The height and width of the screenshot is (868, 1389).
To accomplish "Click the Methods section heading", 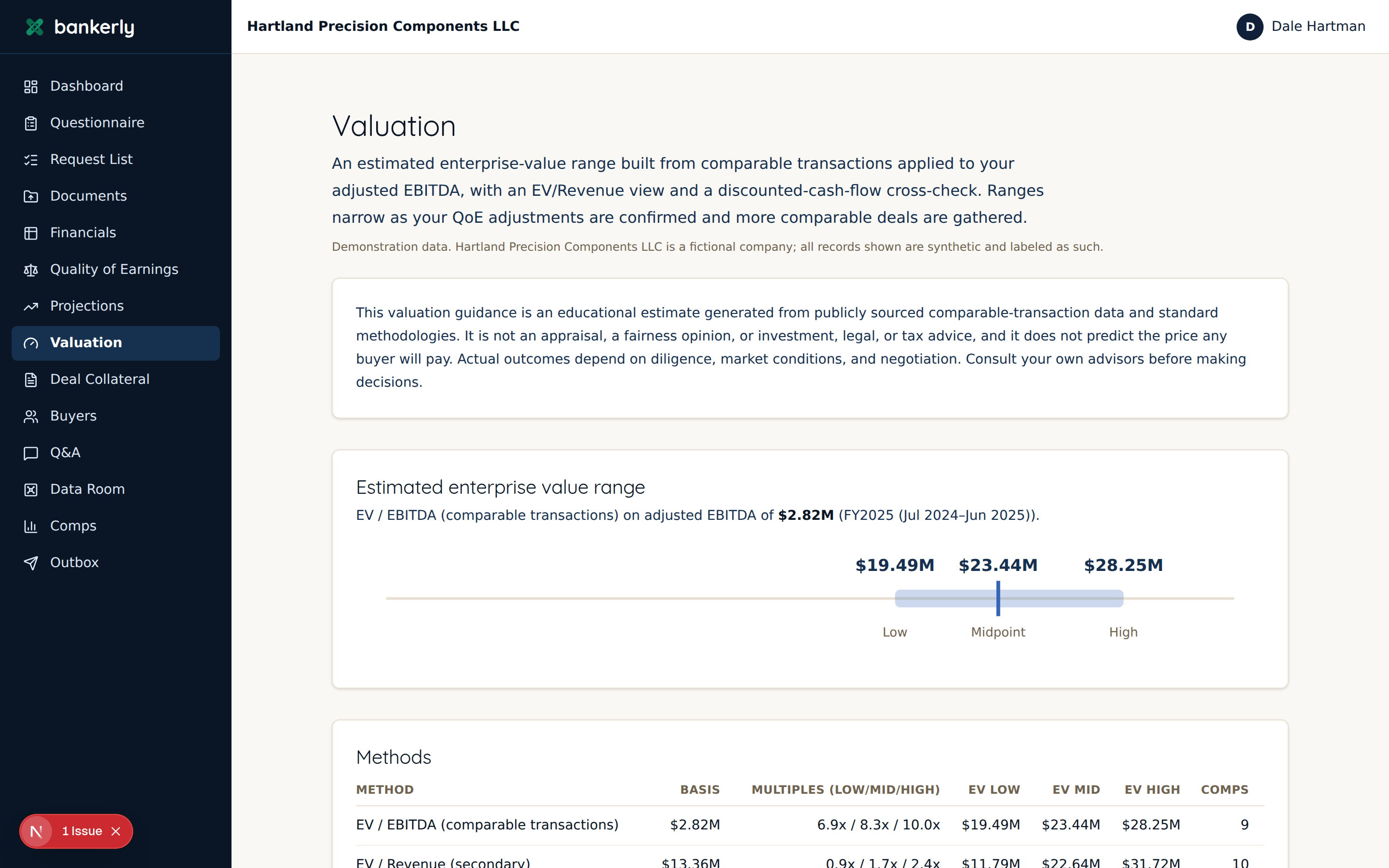I will coord(393,757).
